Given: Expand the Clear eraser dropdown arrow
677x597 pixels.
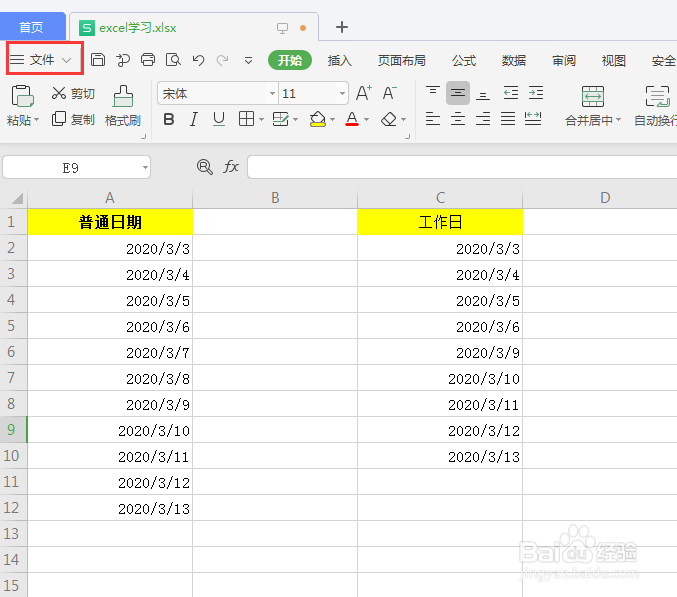Looking at the screenshot, I should (x=404, y=120).
